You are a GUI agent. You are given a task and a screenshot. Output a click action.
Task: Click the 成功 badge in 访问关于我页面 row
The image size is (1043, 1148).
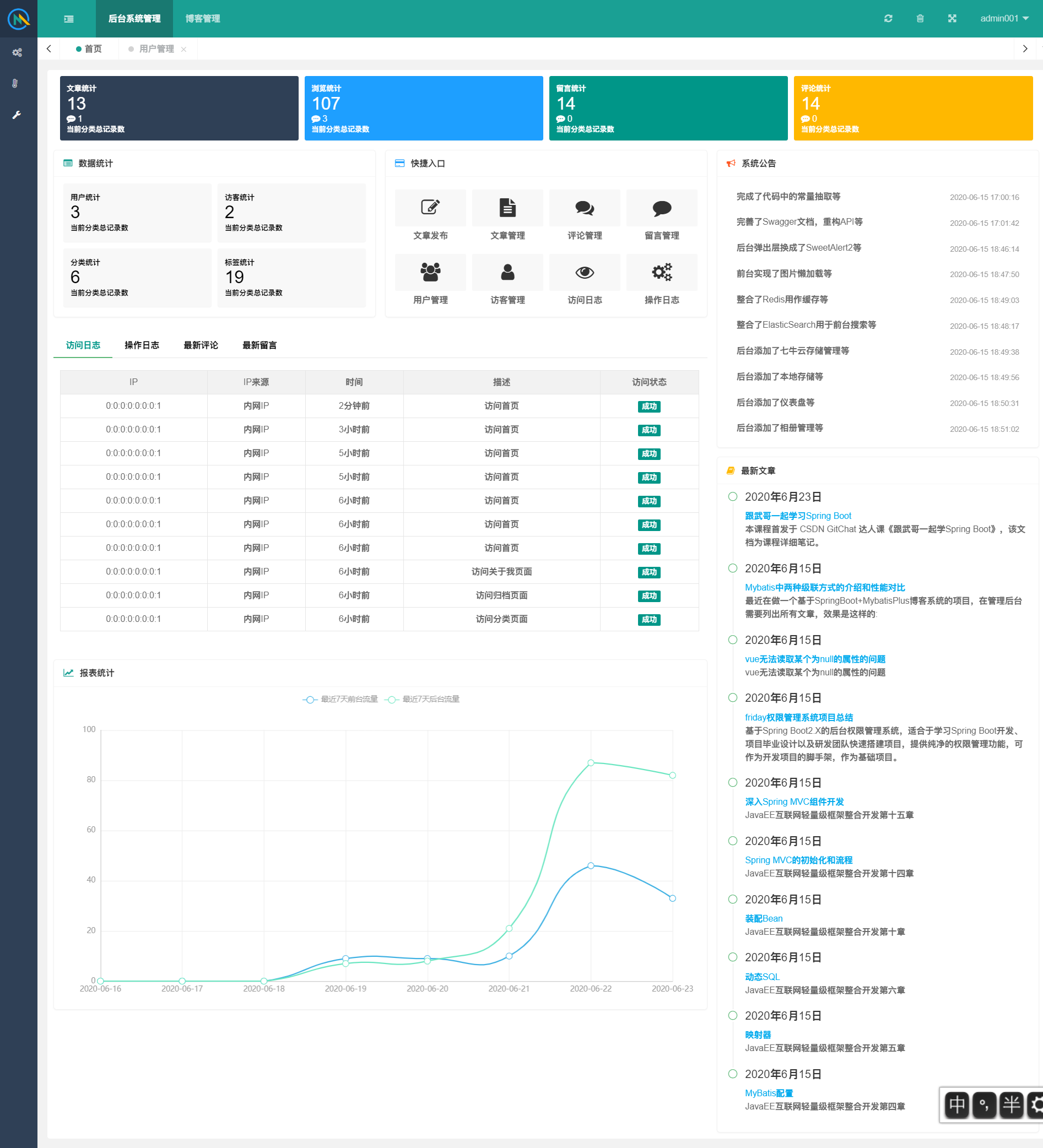(649, 572)
